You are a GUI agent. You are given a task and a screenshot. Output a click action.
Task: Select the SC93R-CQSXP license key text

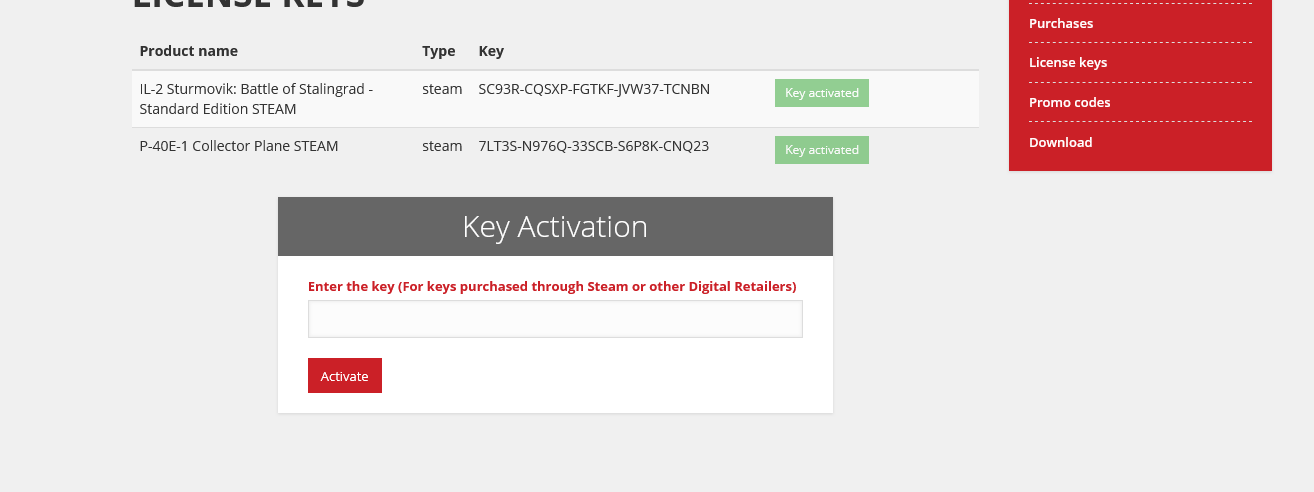[x=594, y=89]
